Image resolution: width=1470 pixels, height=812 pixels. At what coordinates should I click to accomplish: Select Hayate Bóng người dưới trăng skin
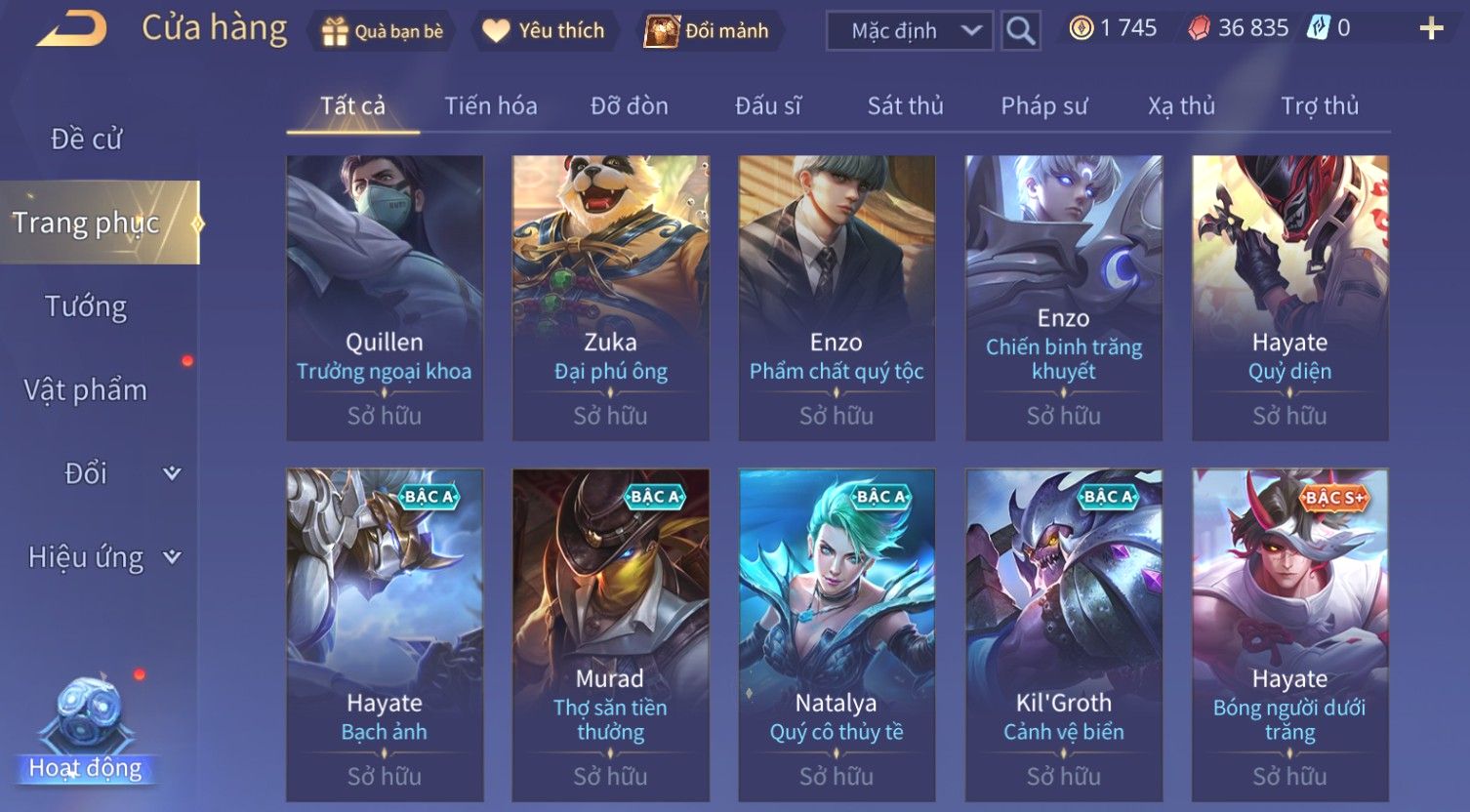coord(1289,635)
